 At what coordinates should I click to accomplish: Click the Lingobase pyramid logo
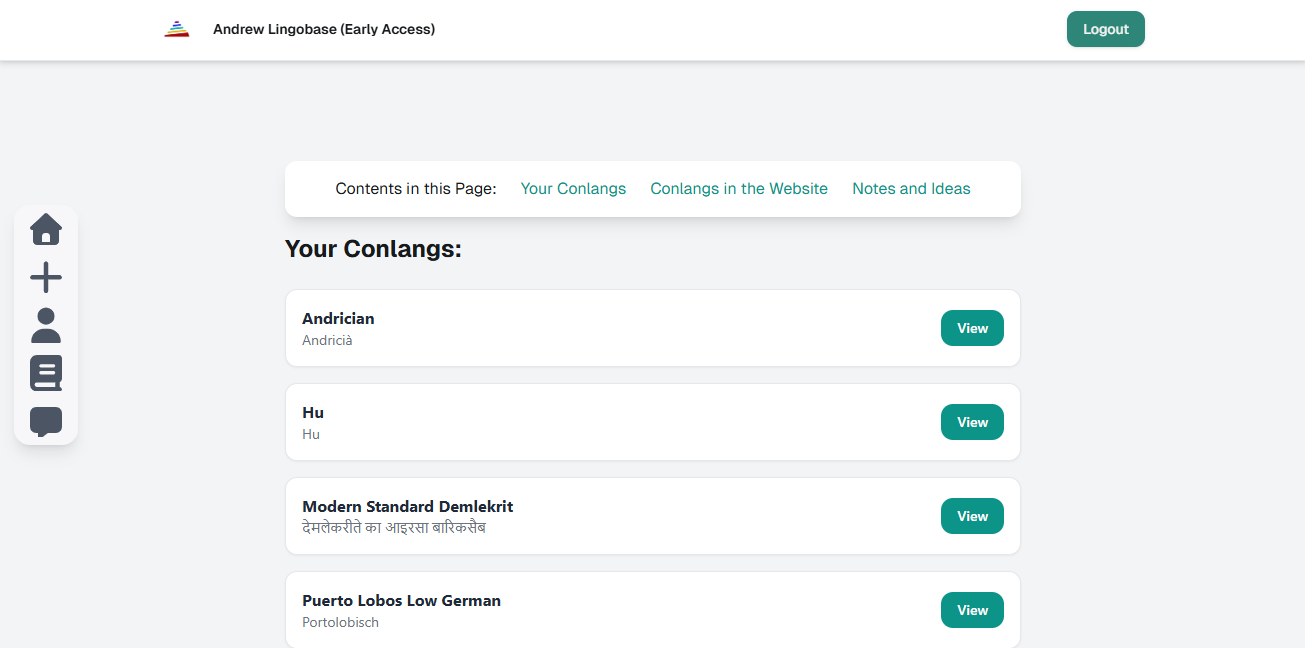pyautogui.click(x=177, y=29)
